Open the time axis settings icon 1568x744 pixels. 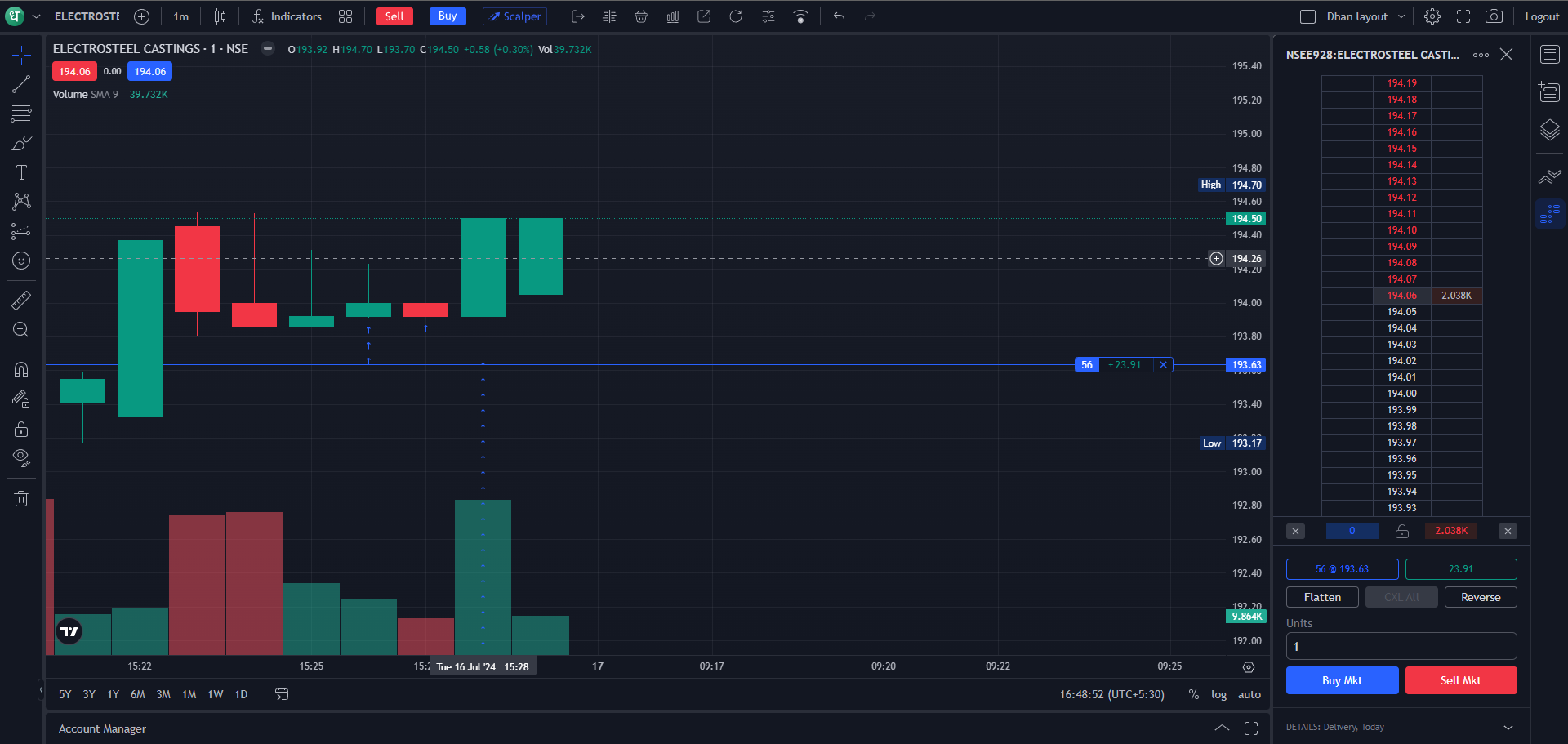pyautogui.click(x=1249, y=667)
